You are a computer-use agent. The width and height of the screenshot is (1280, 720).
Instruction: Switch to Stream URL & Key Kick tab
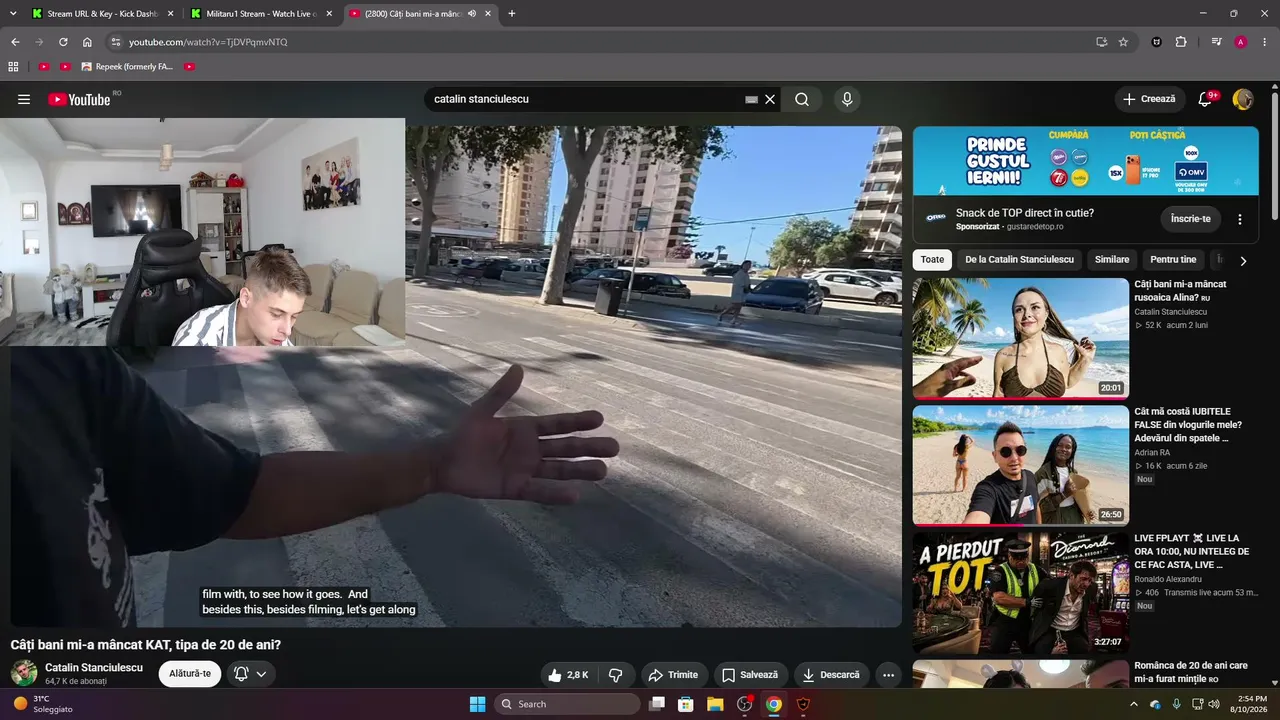[102, 13]
